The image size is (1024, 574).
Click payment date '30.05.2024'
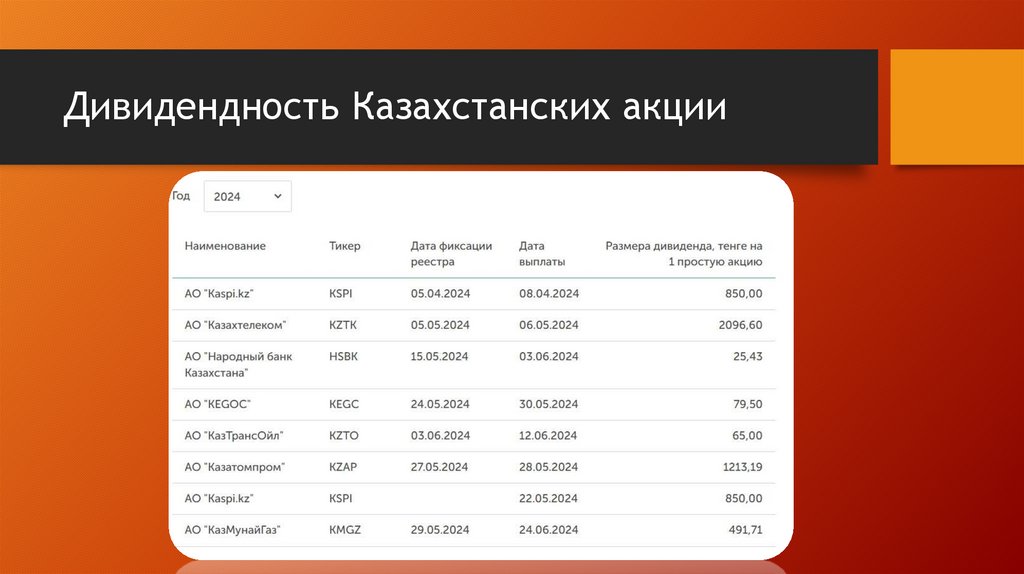tap(549, 404)
